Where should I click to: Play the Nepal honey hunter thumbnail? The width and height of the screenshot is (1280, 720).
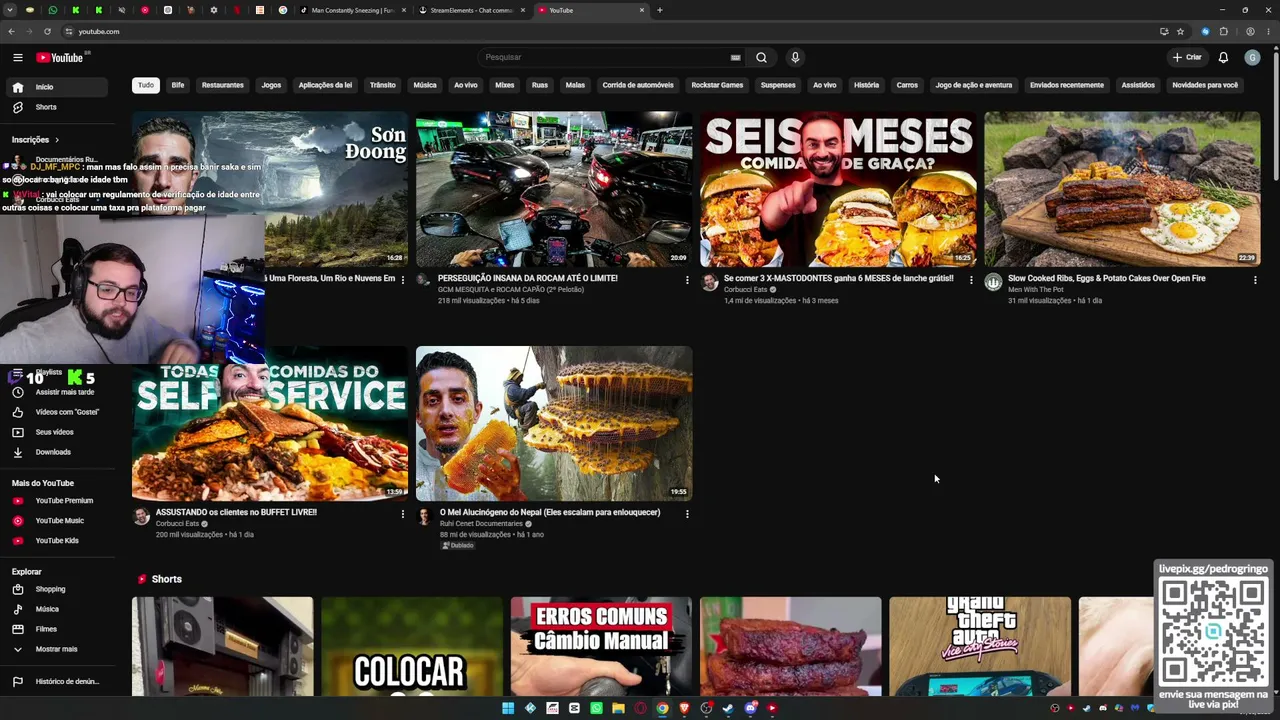[554, 423]
